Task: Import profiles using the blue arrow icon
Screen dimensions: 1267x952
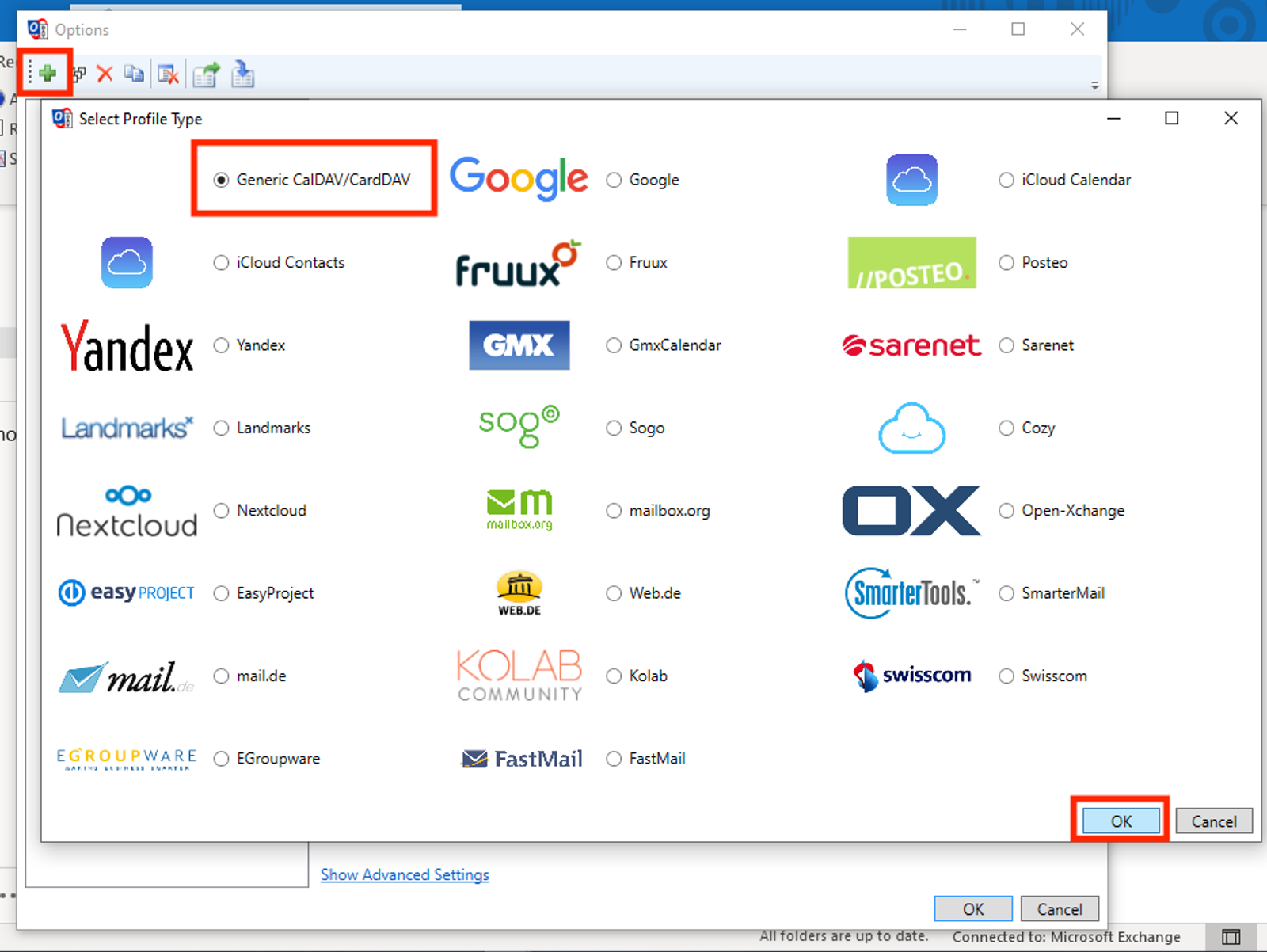Action: (243, 74)
